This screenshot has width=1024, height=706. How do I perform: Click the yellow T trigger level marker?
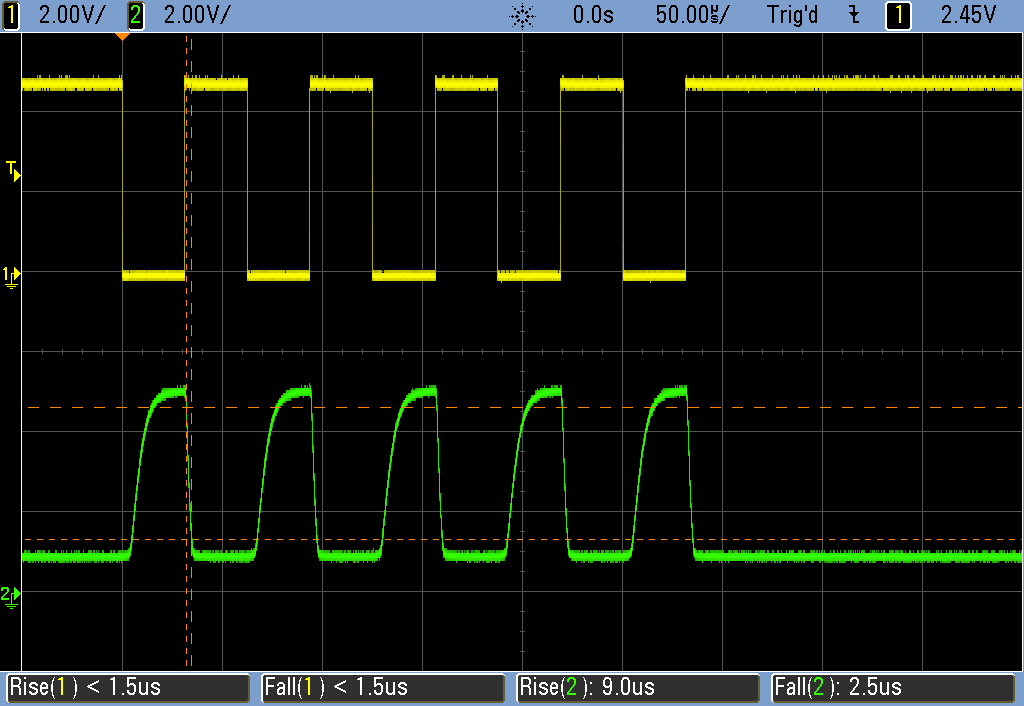(x=12, y=170)
